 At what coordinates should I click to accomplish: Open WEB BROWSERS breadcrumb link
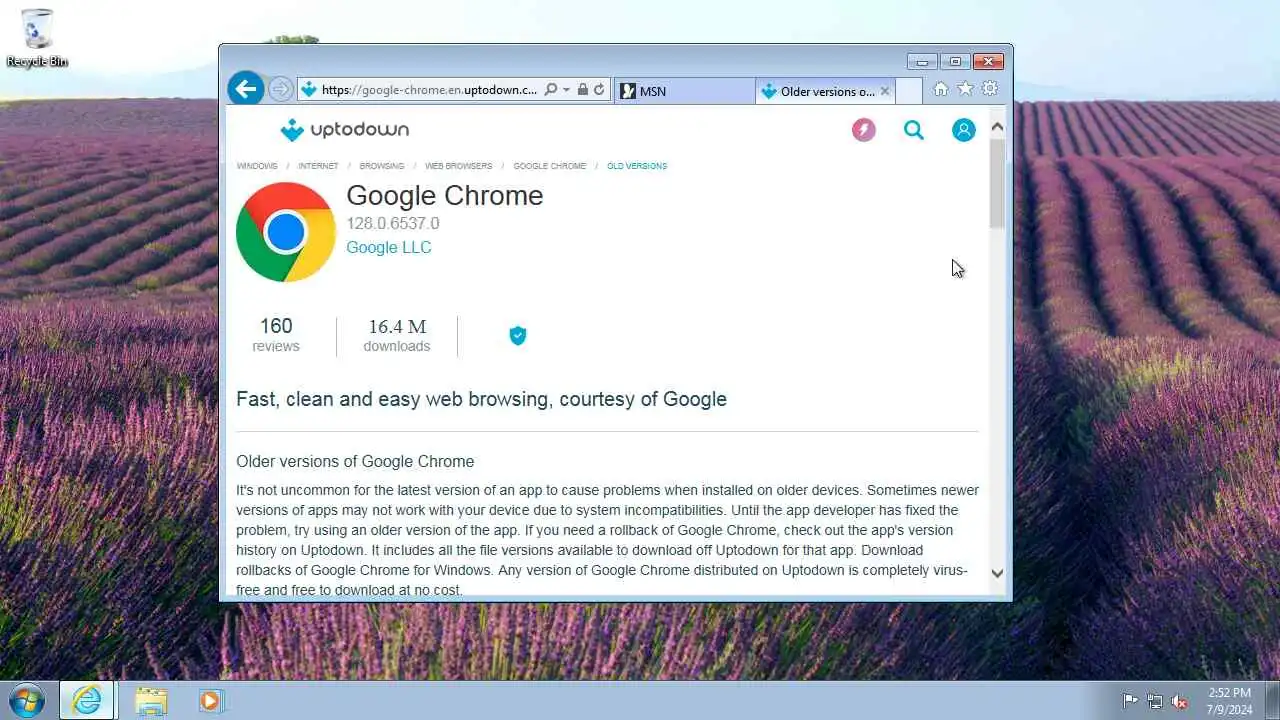(459, 166)
